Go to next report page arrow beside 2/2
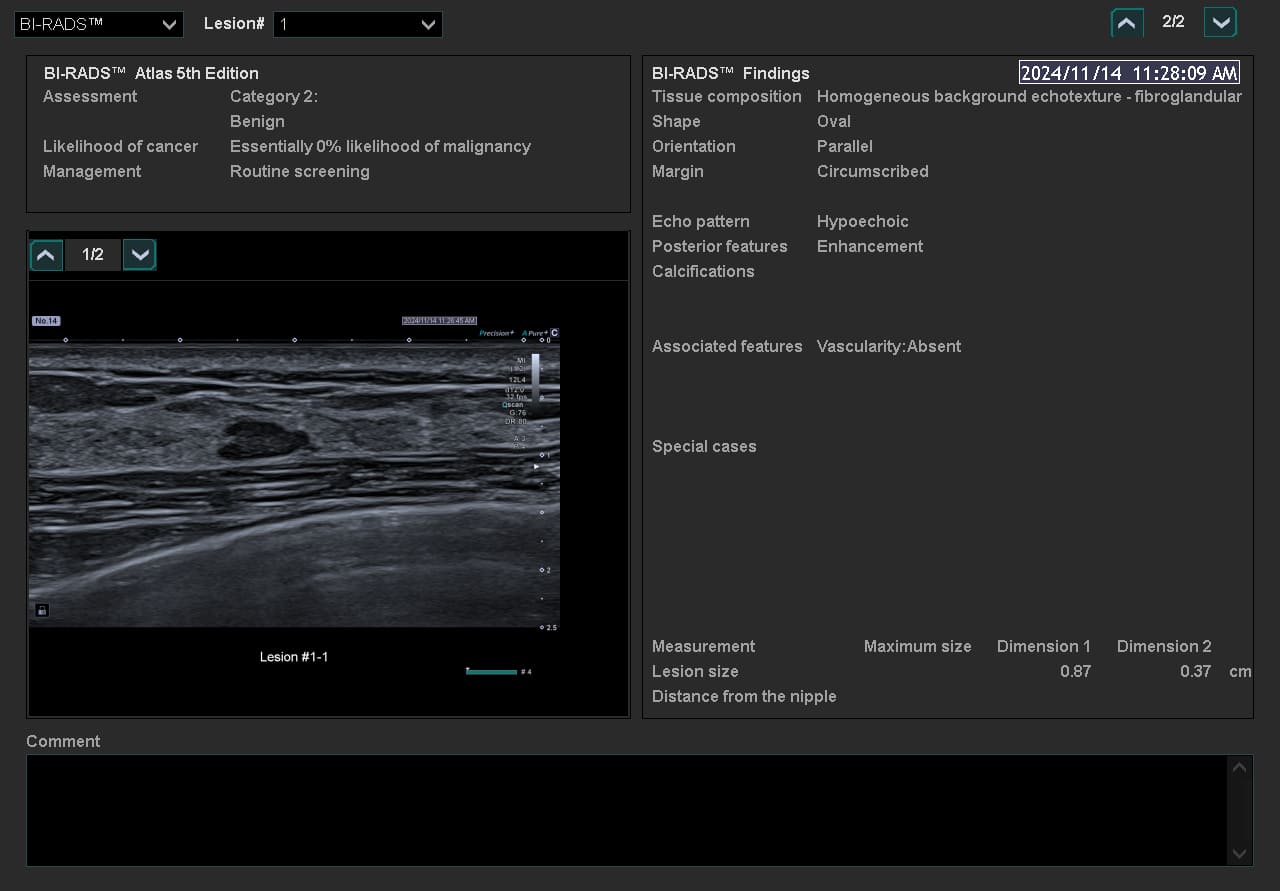 coord(1220,22)
